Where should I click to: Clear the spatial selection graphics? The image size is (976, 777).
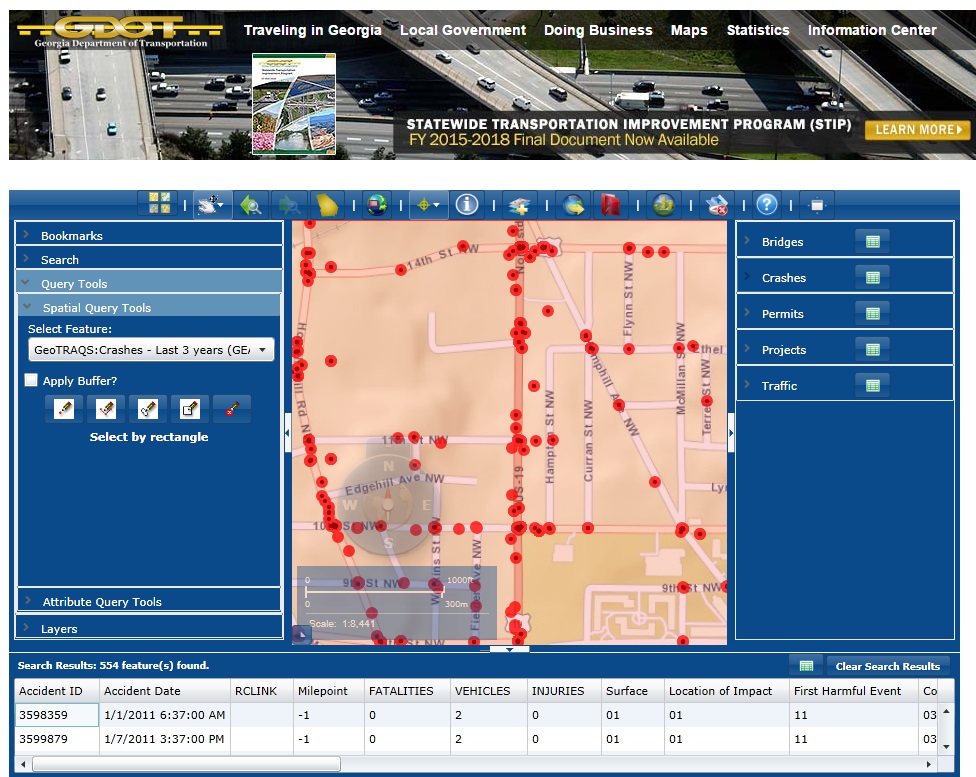232,408
